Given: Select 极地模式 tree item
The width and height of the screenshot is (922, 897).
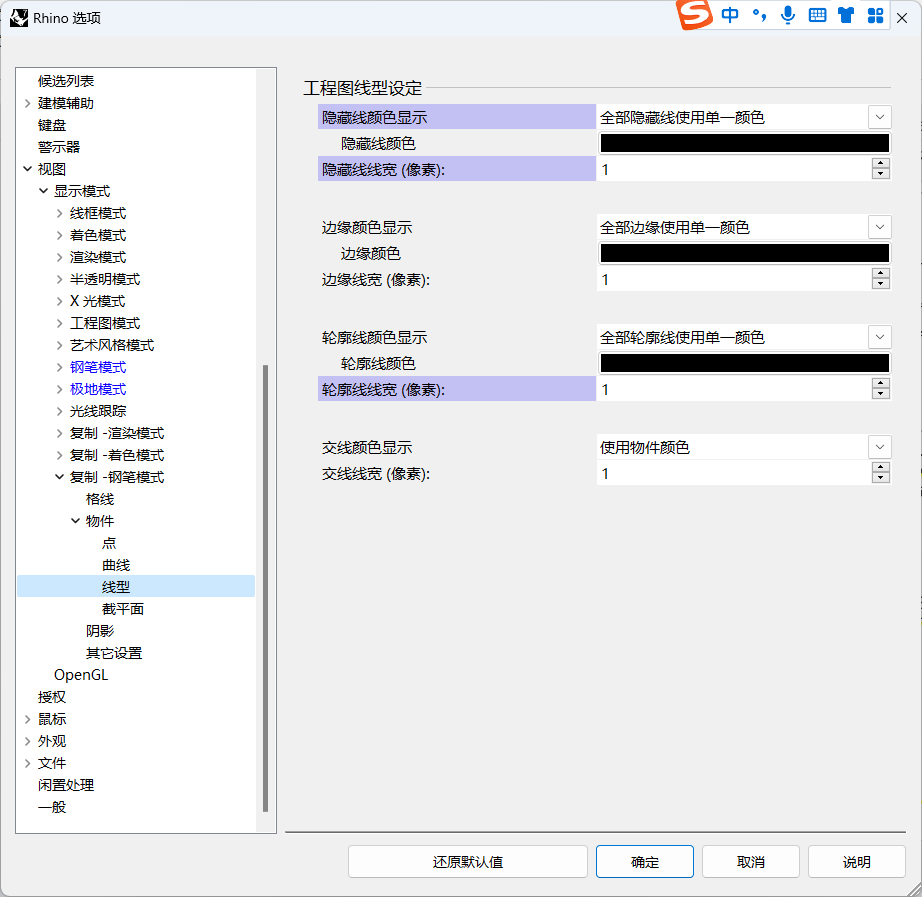Looking at the screenshot, I should [98, 389].
